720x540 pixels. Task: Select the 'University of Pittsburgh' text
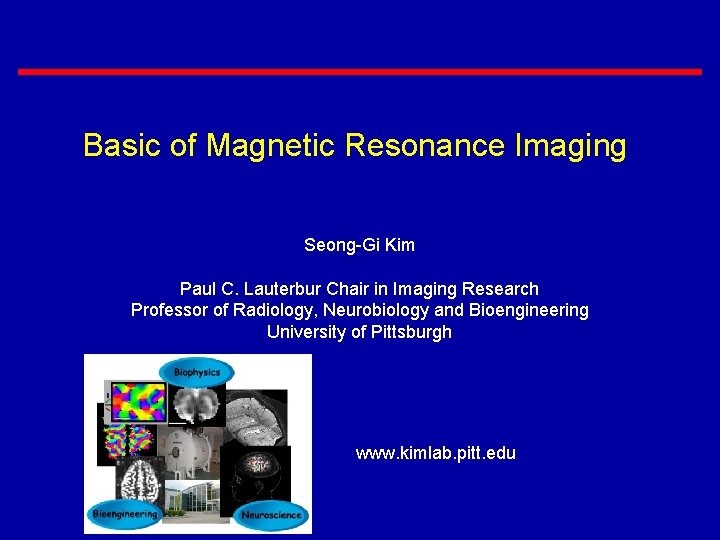point(359,332)
